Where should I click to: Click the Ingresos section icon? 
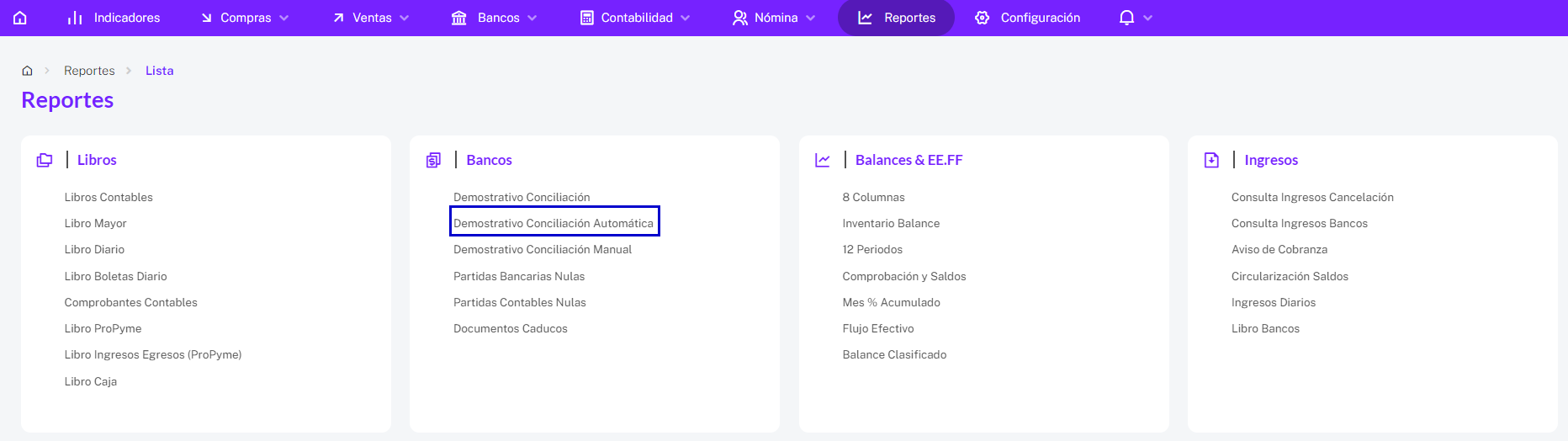pos(1211,160)
